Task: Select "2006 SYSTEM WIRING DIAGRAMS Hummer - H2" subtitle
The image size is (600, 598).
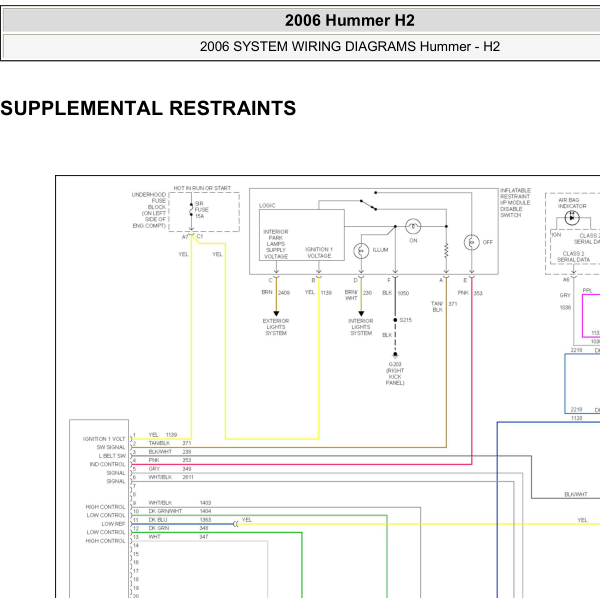Action: pos(350,46)
